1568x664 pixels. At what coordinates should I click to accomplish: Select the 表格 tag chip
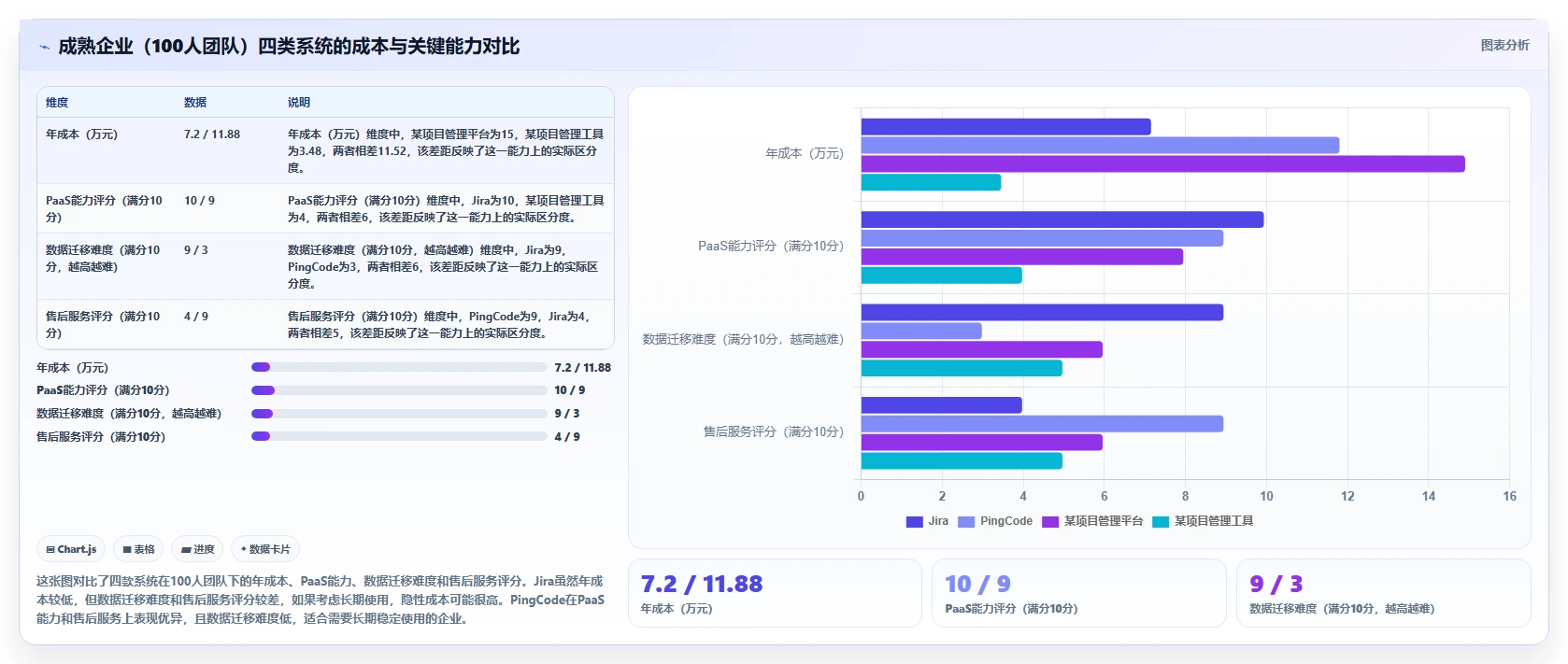coord(138,549)
